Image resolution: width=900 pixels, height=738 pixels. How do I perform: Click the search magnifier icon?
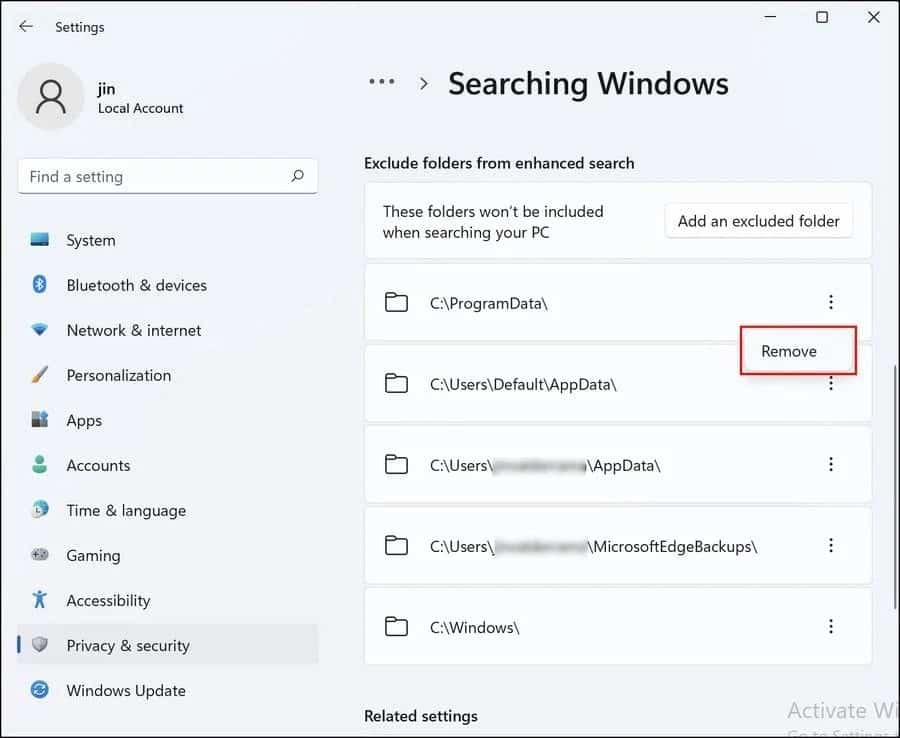click(x=297, y=176)
